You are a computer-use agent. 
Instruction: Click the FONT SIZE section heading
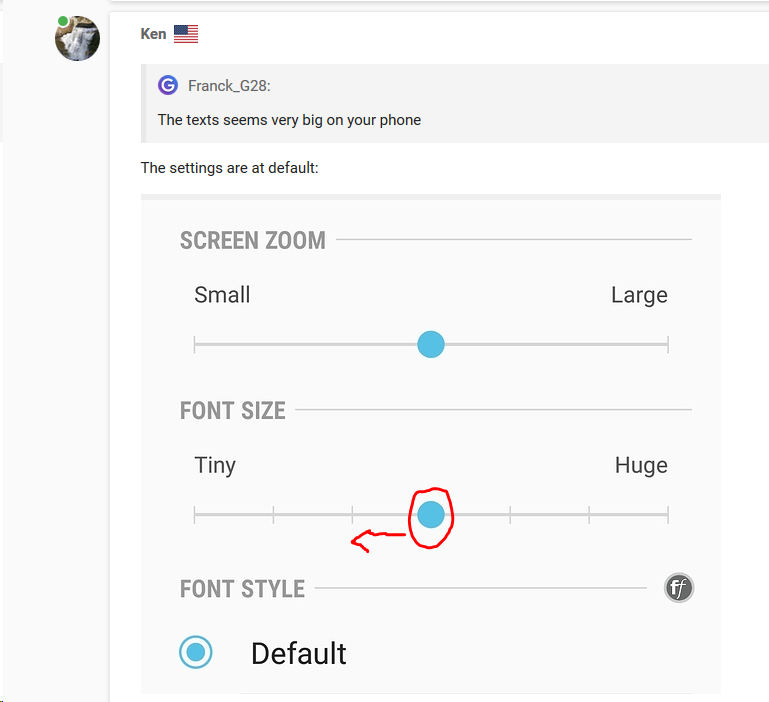tap(233, 411)
